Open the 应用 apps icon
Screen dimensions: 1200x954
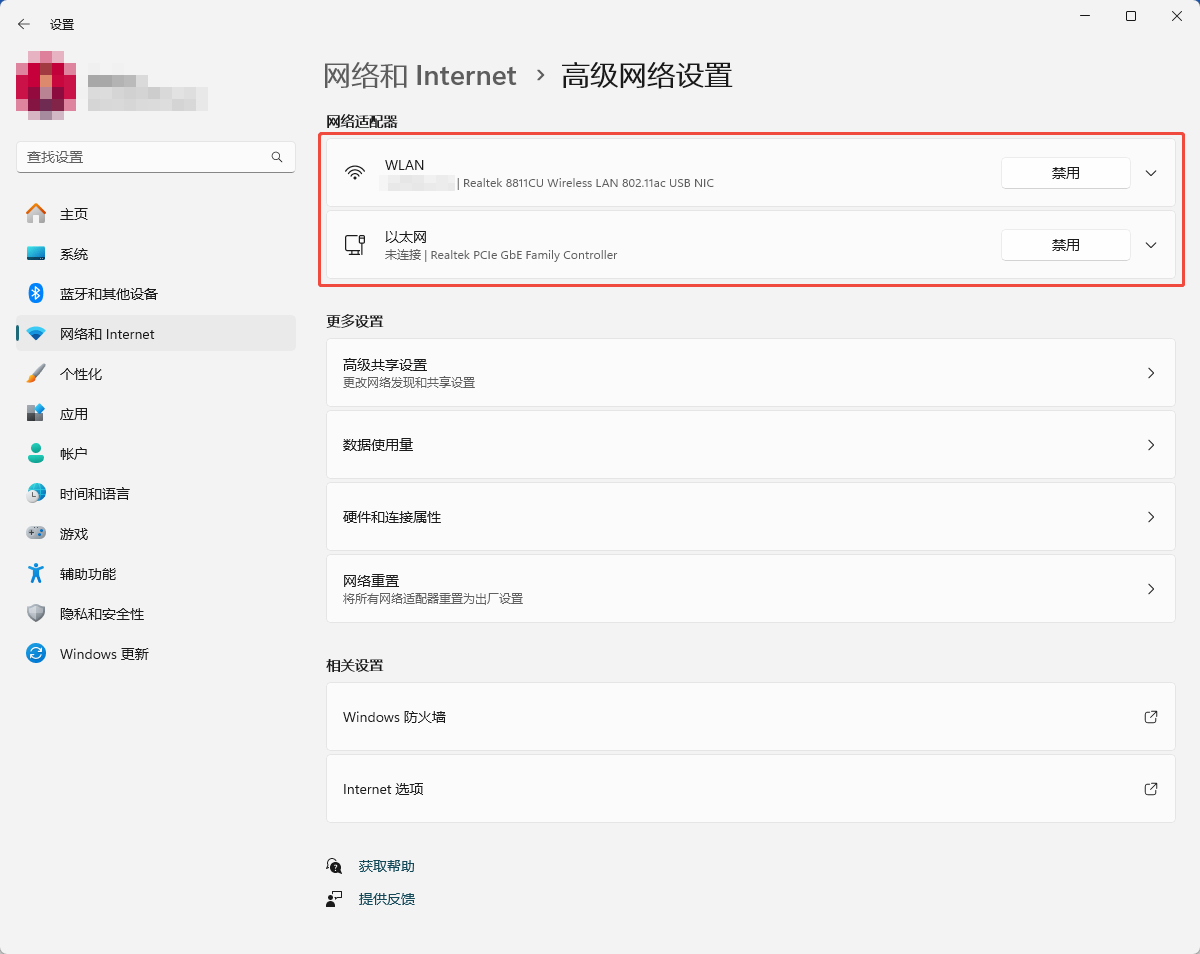[36, 414]
